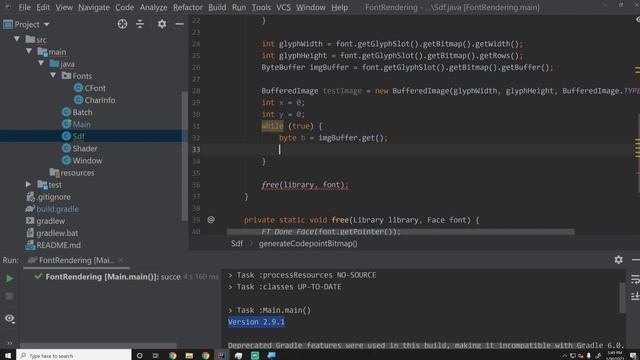Collapse the java folder
The image size is (640, 360).
point(41,63)
